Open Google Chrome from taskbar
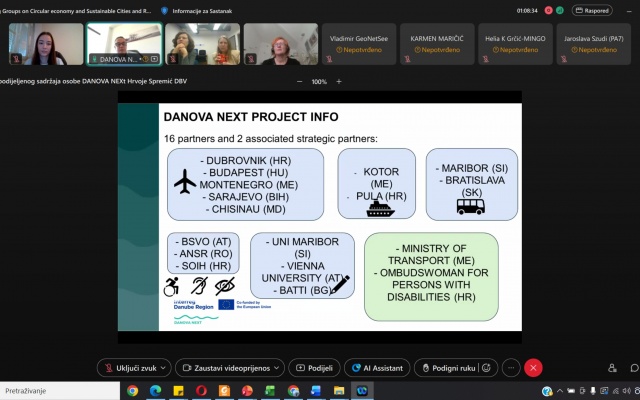Viewport: 640px width, 400px height. 132,391
